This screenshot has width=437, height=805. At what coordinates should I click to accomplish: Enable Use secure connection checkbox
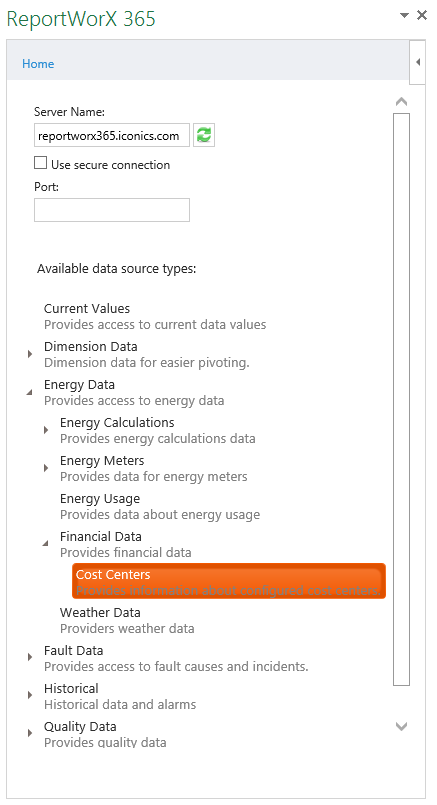tap(40, 163)
